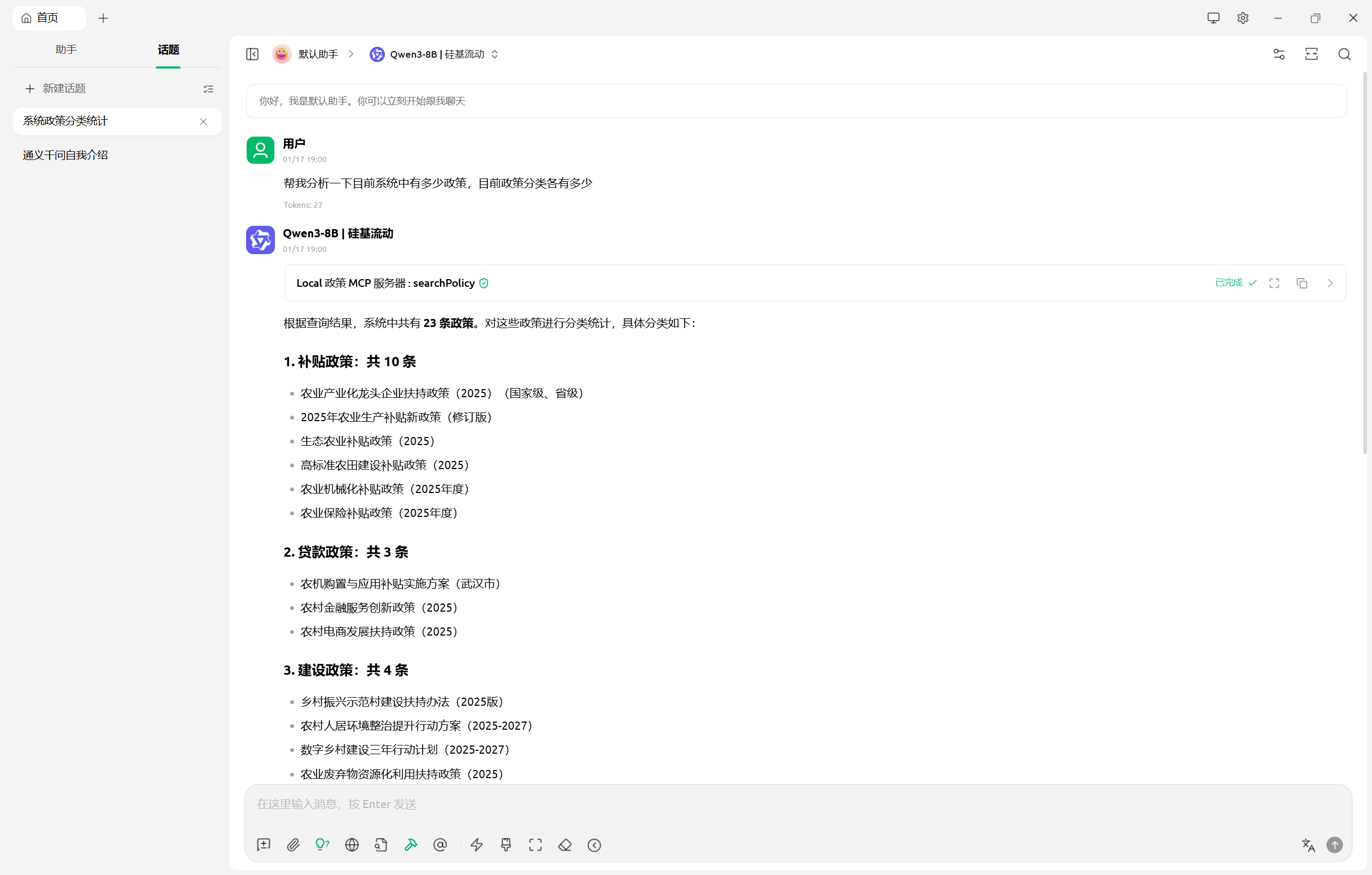Select the 通义千问自我介绍 topic
This screenshot has height=875, width=1372.
click(65, 155)
